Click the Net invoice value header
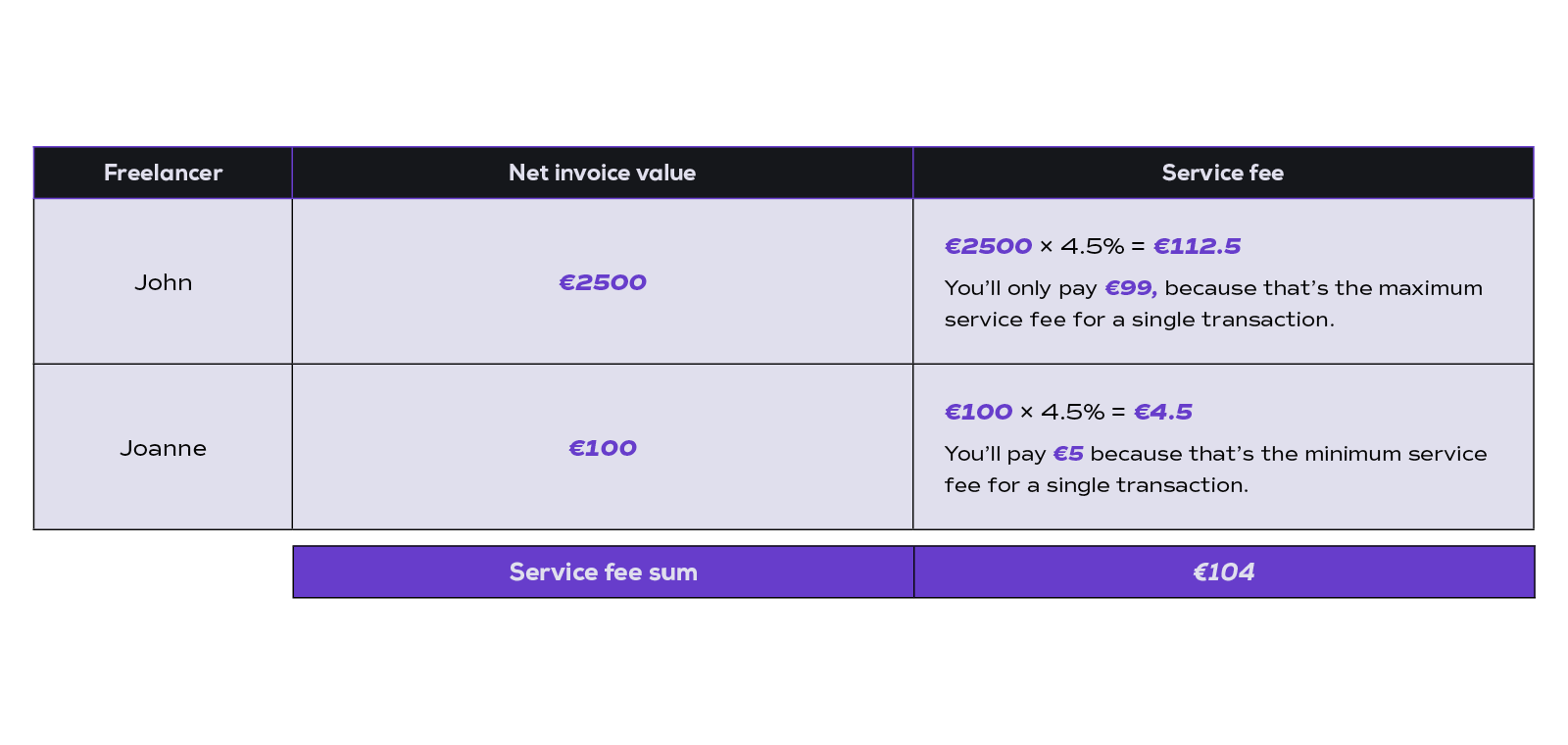This screenshot has height=745, width=1568. pyautogui.click(x=603, y=173)
